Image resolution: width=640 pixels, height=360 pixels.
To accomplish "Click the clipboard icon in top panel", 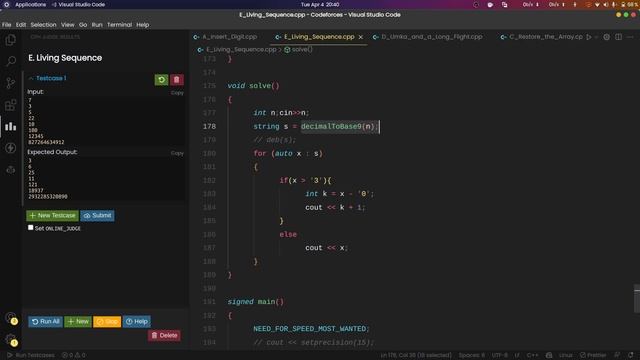I will (x=505, y=4).
